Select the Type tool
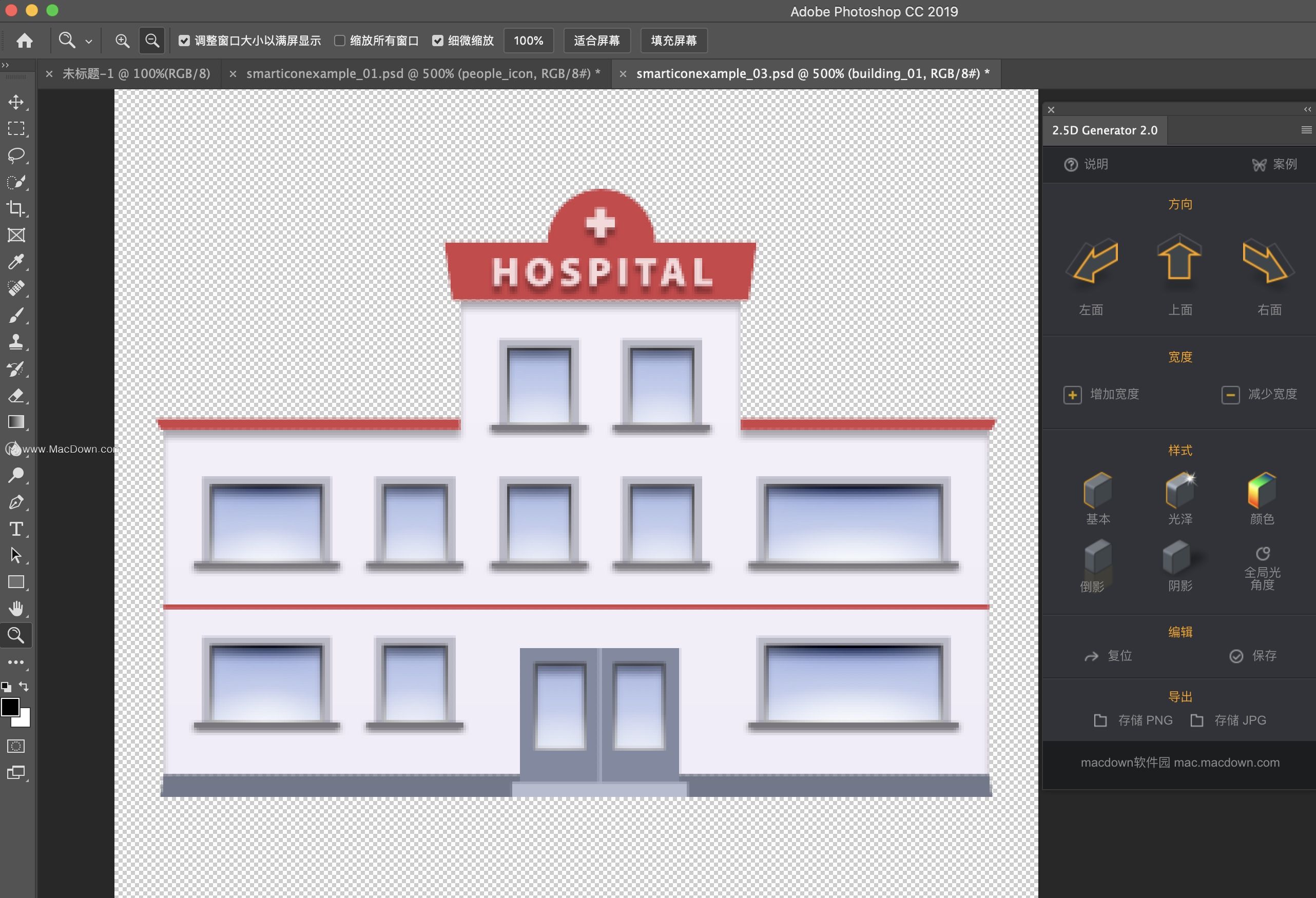The image size is (1316, 898). pyautogui.click(x=16, y=529)
